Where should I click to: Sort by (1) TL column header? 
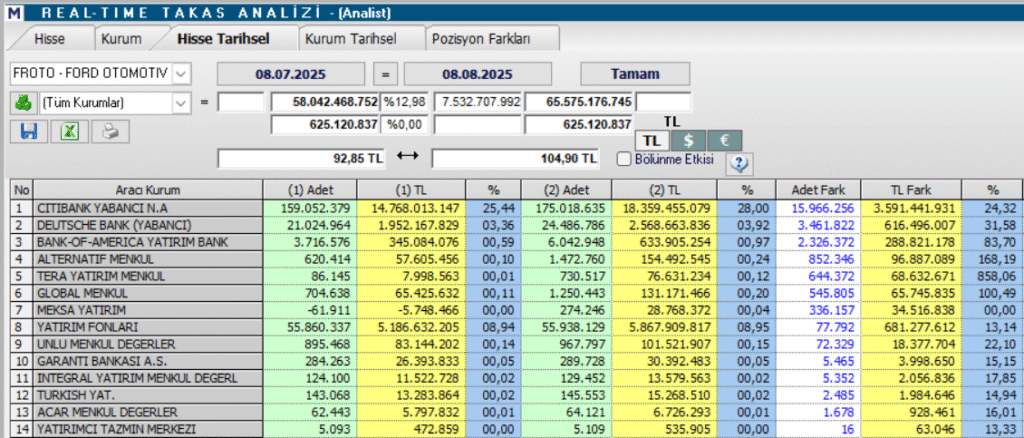tap(411, 191)
